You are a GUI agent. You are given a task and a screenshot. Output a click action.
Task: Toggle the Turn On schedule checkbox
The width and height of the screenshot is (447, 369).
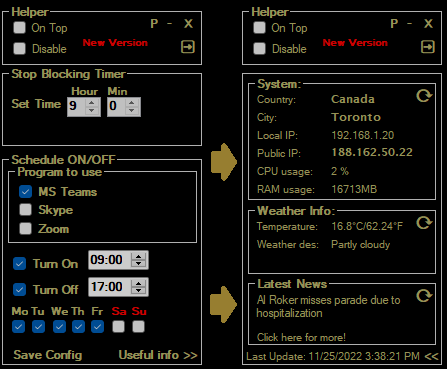pyautogui.click(x=19, y=263)
